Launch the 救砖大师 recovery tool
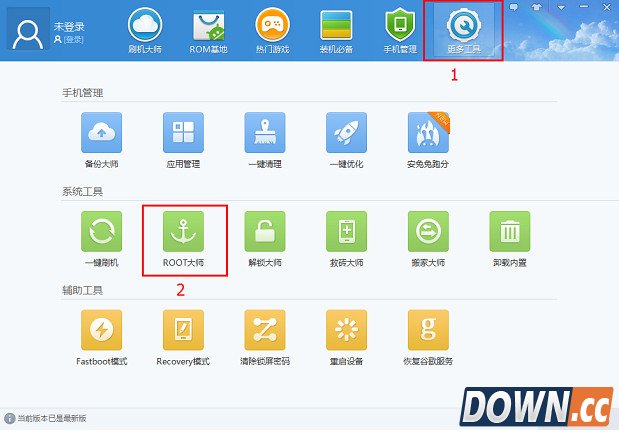 coord(346,233)
